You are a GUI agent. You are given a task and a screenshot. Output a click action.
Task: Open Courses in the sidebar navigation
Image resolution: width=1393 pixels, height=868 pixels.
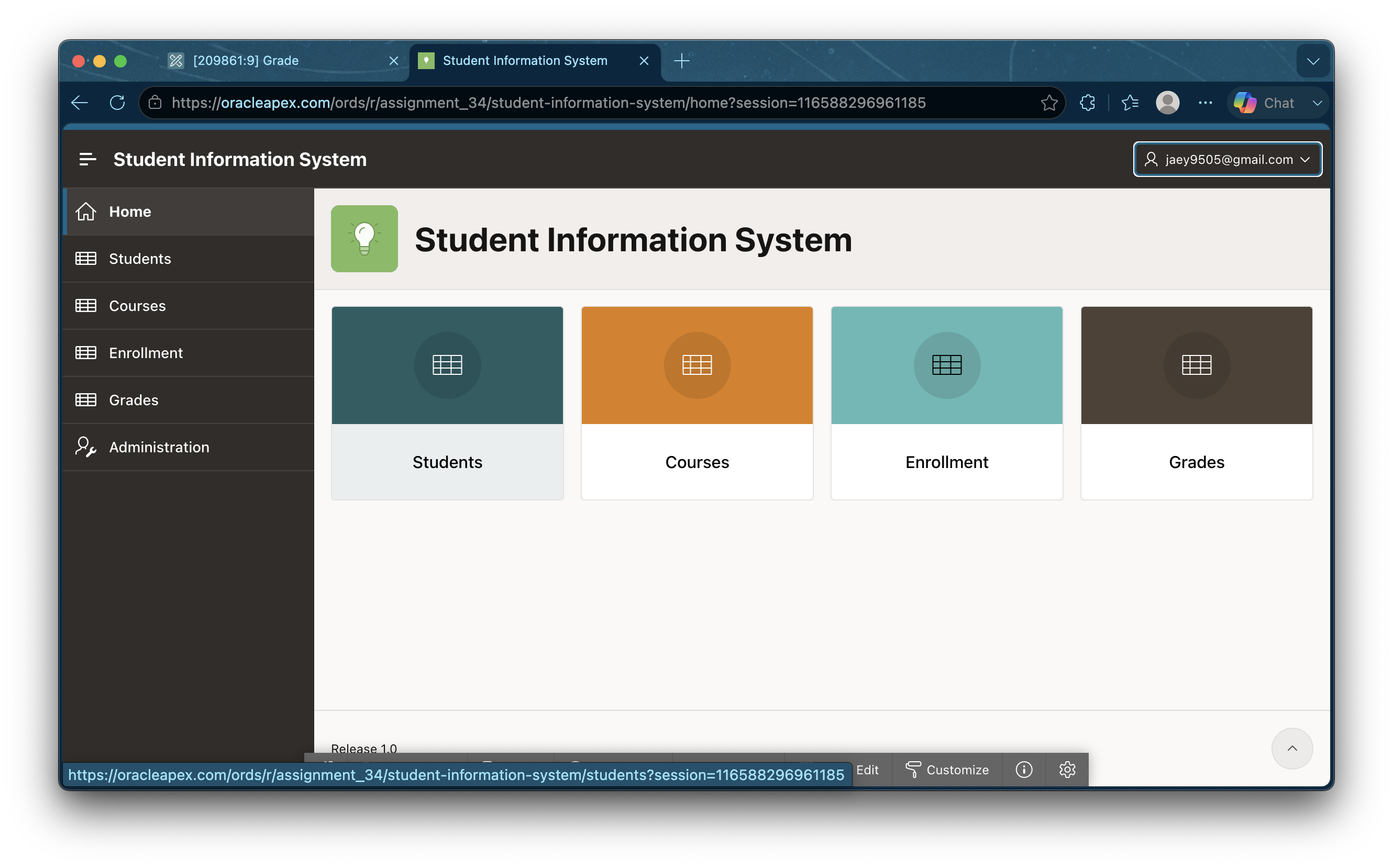[189, 305]
